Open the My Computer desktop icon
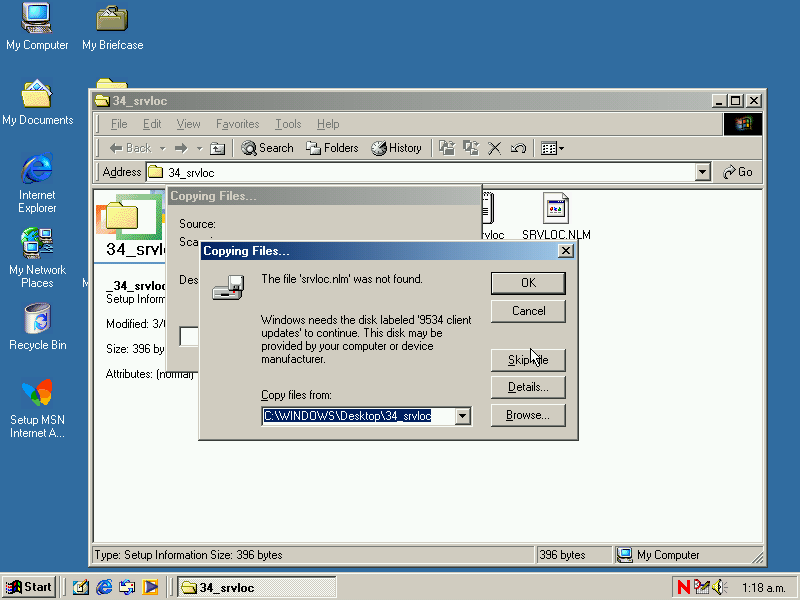The height and width of the screenshot is (600, 800). (37, 27)
